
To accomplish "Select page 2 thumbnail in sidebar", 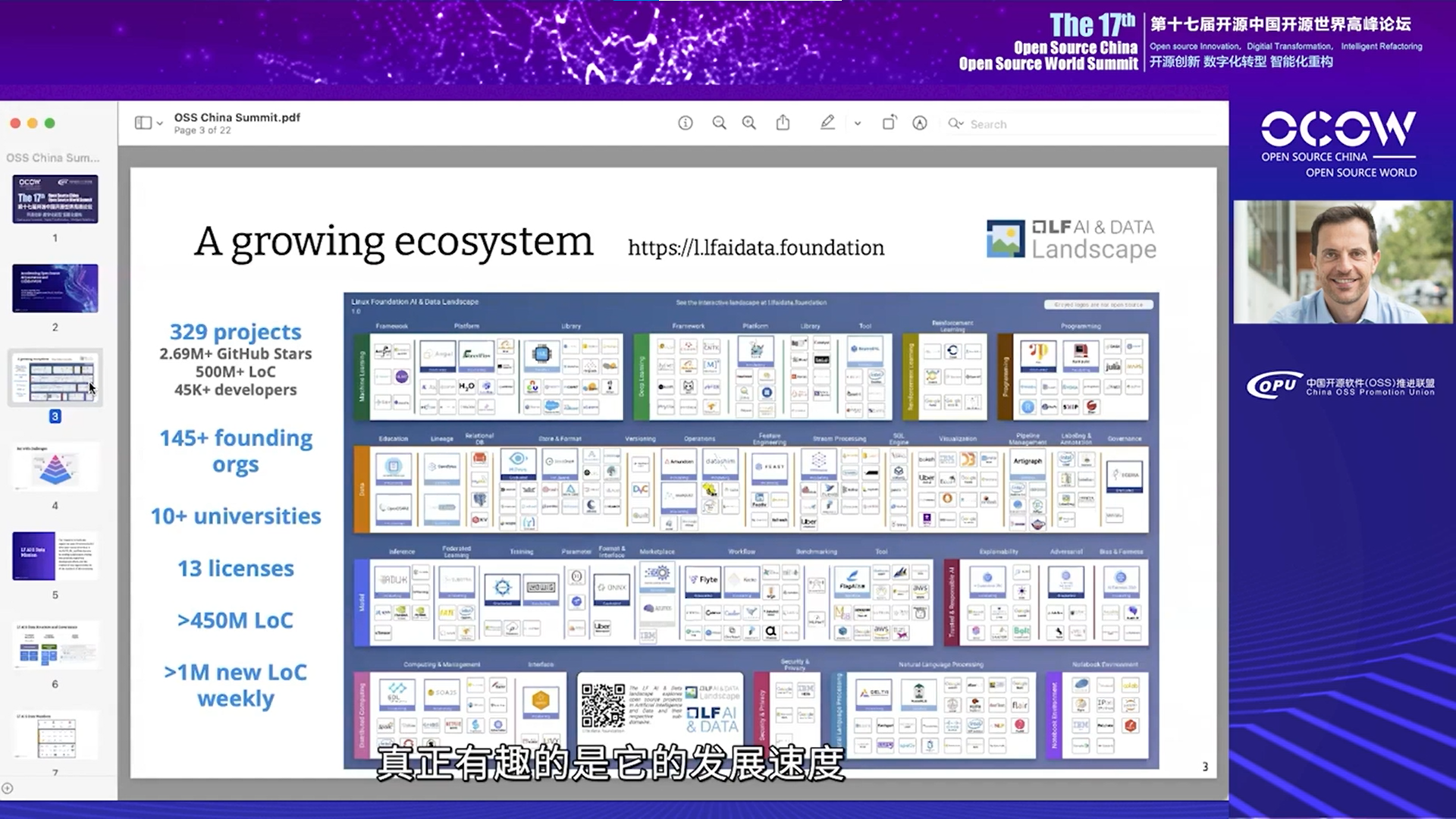I will click(55, 288).
